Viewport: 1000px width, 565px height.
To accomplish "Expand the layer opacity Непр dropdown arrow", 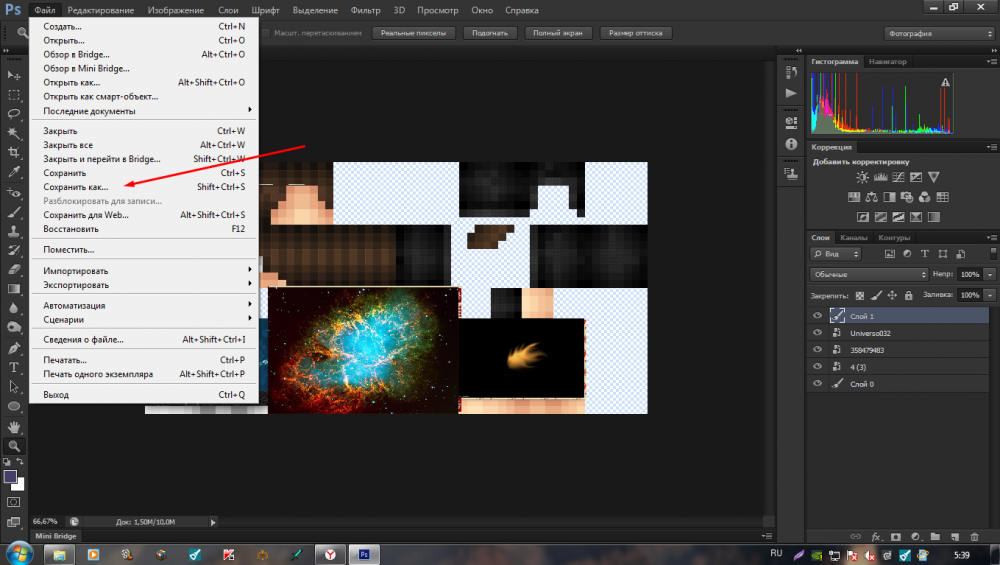I will point(989,274).
